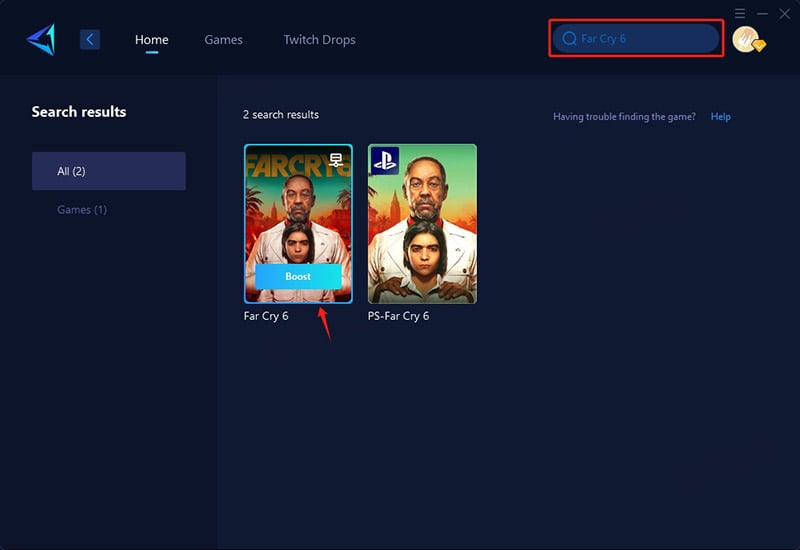
Task: Click the PC platform icon on Far Cry 6 cover
Action: coord(337,160)
